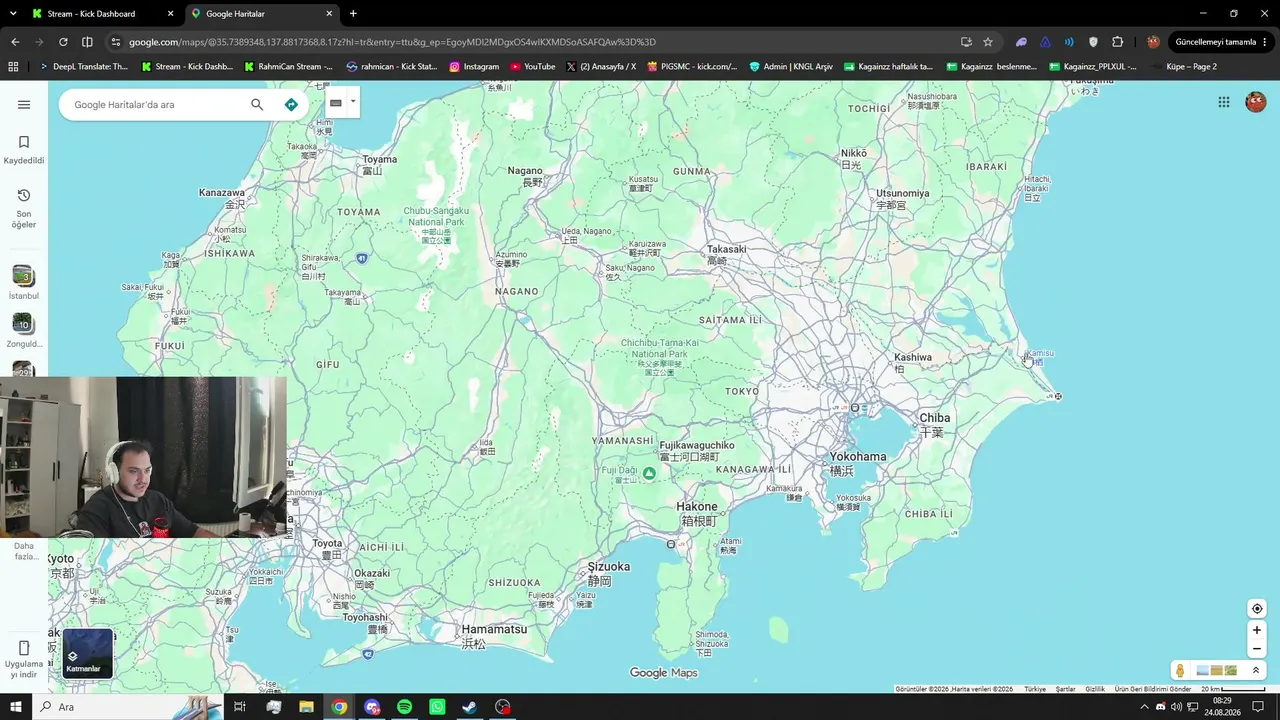Select the Zonguldak recent thumbnail
Viewport: 1280px width, 720px height.
23,324
